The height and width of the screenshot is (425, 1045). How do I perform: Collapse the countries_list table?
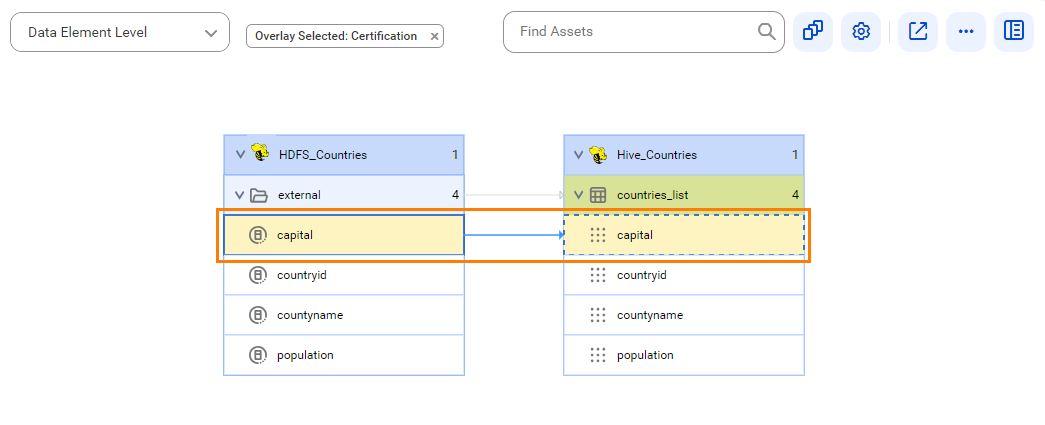(578, 195)
